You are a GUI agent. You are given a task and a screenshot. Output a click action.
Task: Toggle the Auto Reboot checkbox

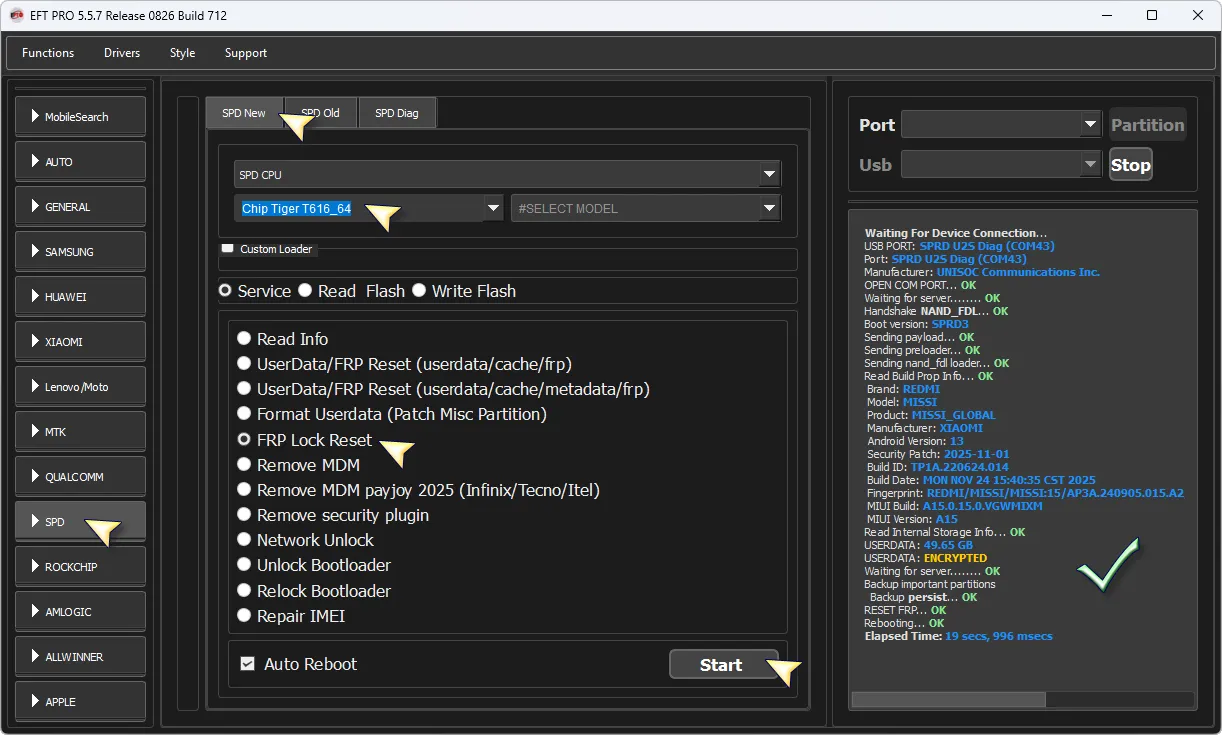(248, 664)
